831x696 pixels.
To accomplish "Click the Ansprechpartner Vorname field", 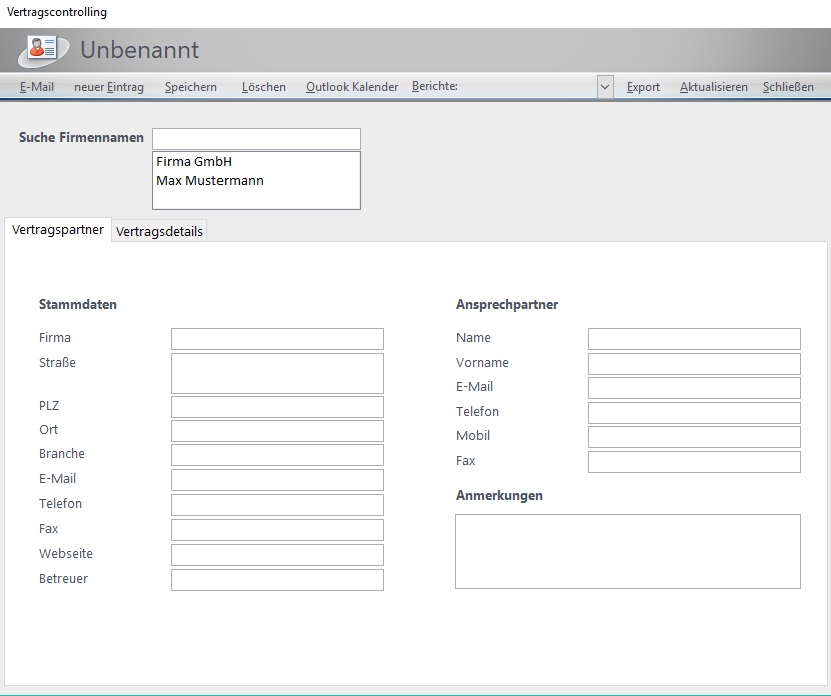I will pos(694,364).
